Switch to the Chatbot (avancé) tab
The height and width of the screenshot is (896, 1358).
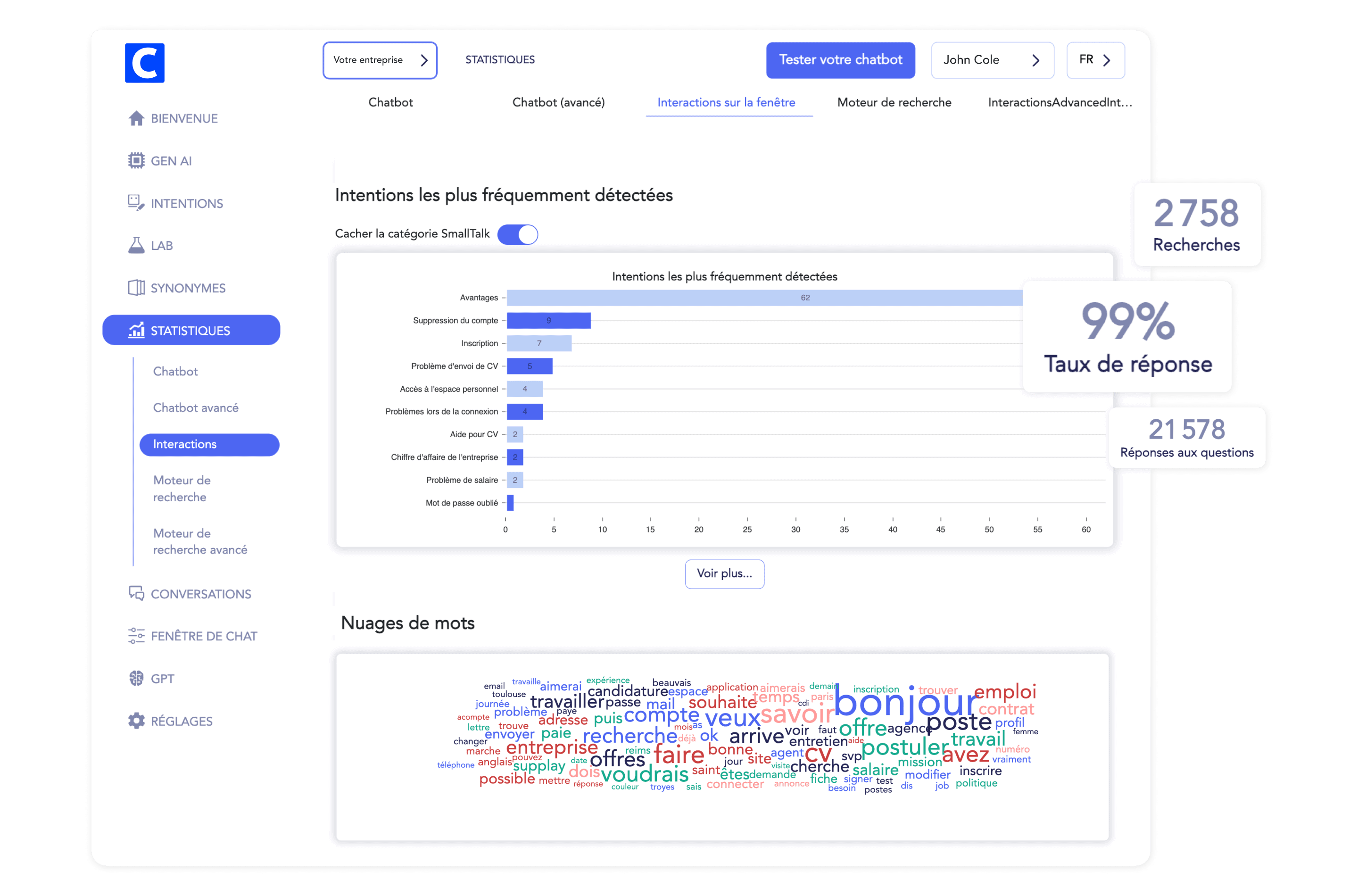click(558, 102)
